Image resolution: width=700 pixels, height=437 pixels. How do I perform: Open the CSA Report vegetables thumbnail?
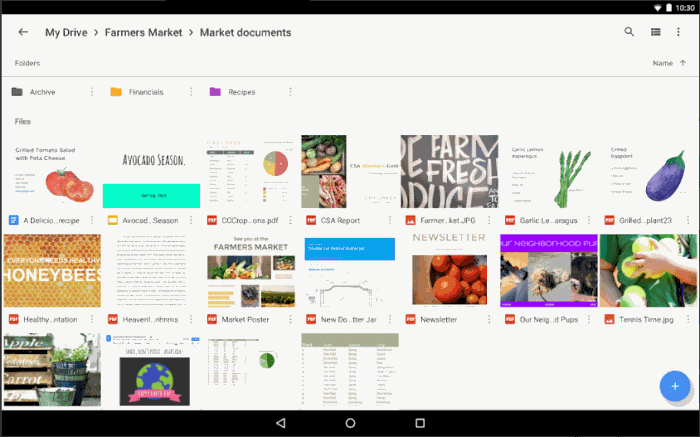coord(350,171)
